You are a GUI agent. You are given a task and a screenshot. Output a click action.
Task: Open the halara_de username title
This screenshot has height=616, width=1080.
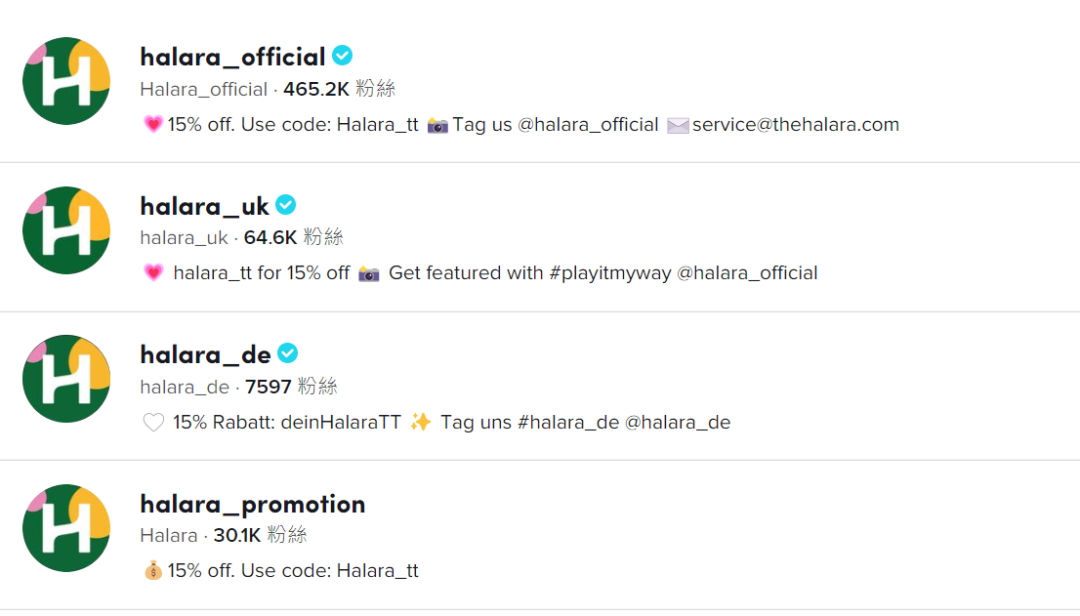coord(205,355)
